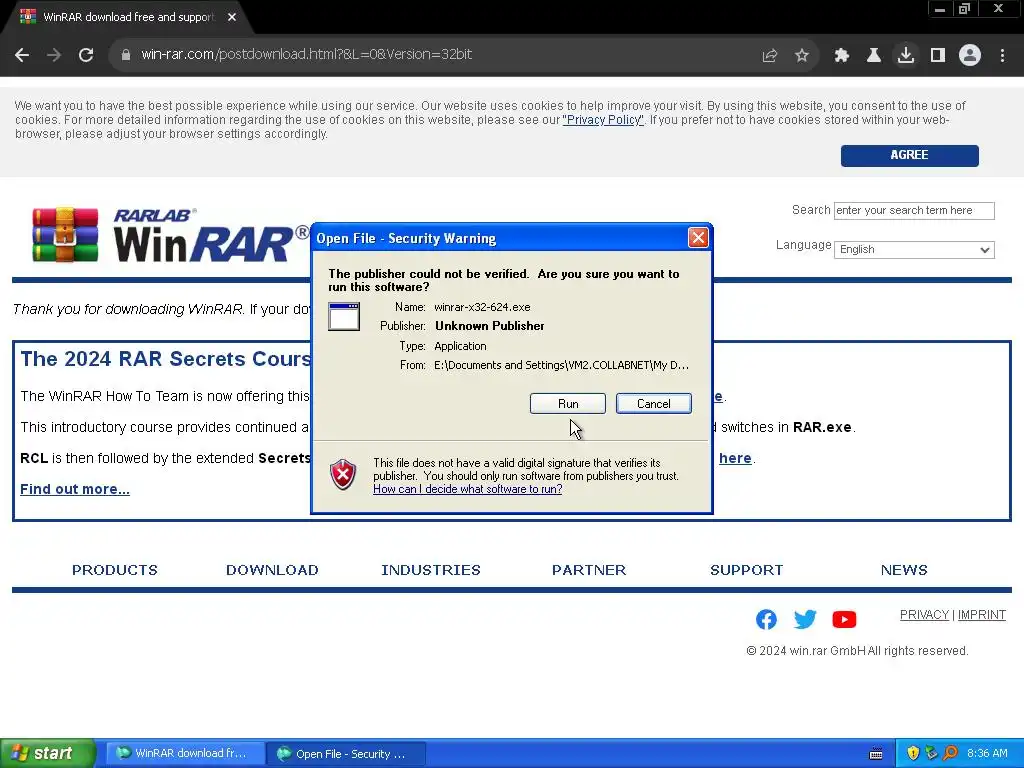Click the Unknown Publisher text
1024x768 pixels.
click(x=489, y=326)
